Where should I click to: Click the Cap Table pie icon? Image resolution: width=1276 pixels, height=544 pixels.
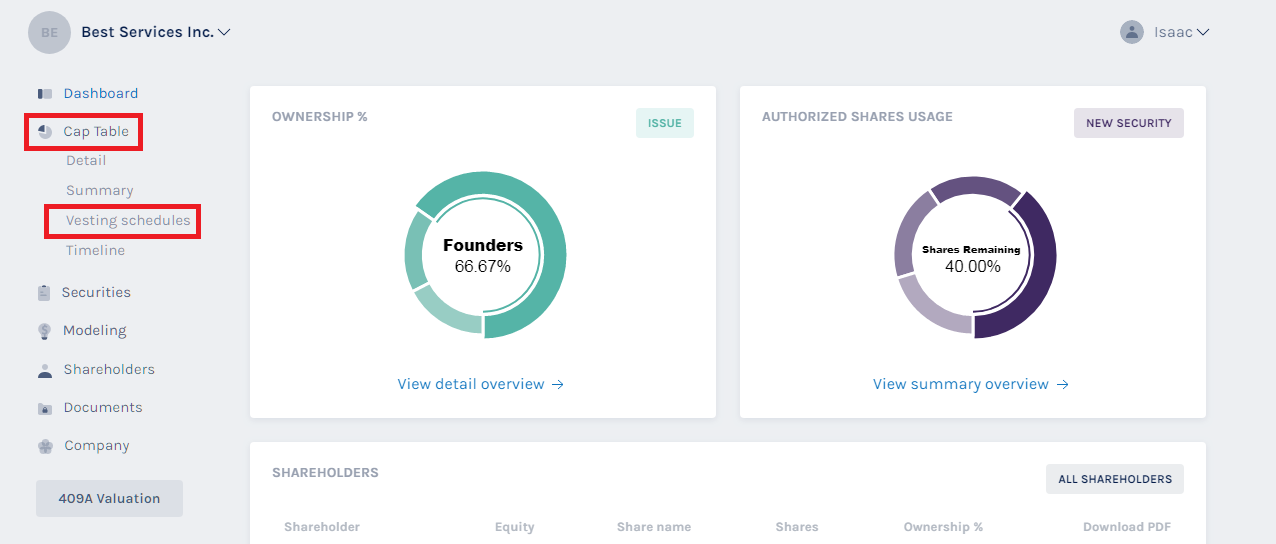(x=45, y=132)
